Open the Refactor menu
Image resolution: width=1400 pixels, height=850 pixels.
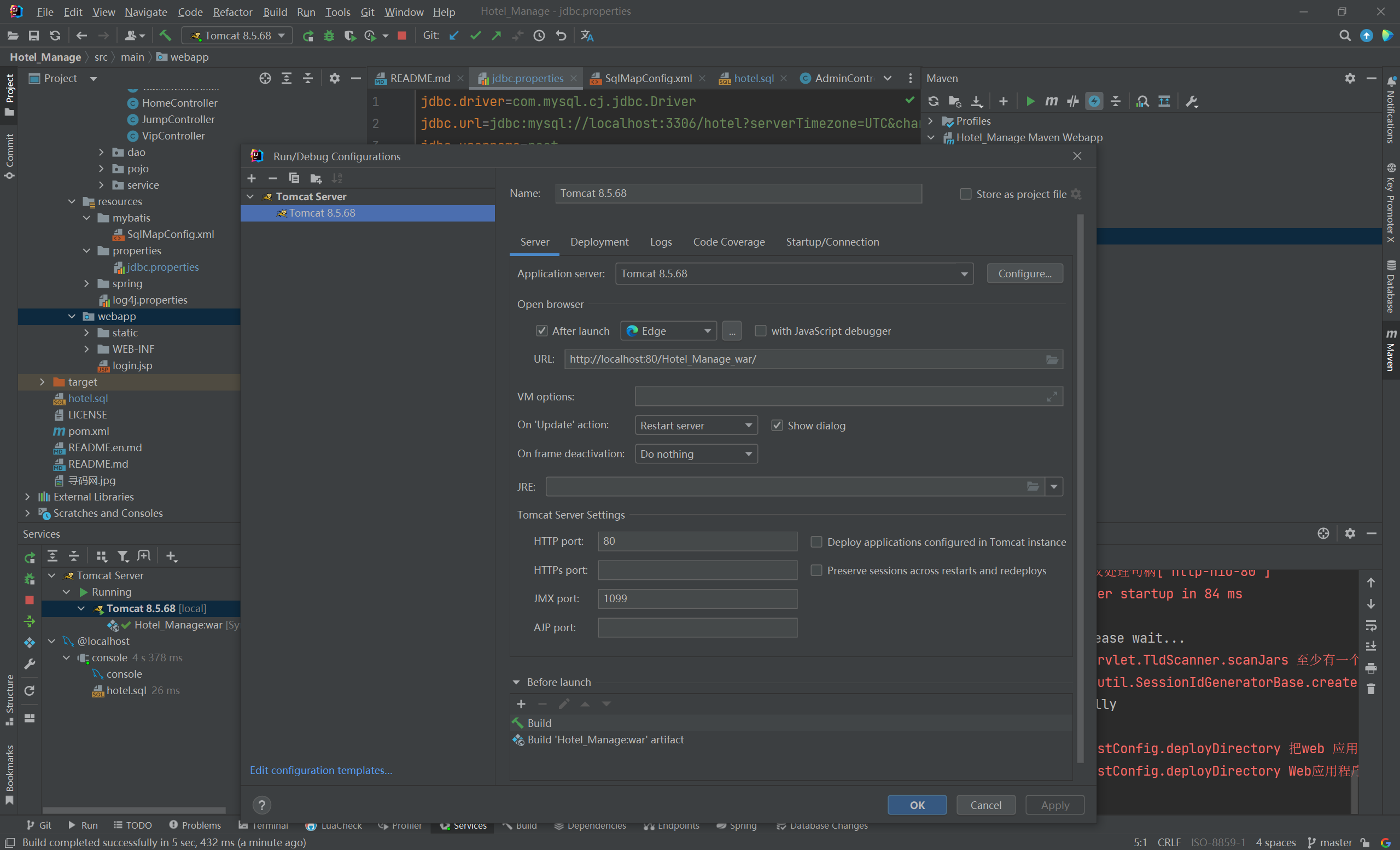pos(232,12)
